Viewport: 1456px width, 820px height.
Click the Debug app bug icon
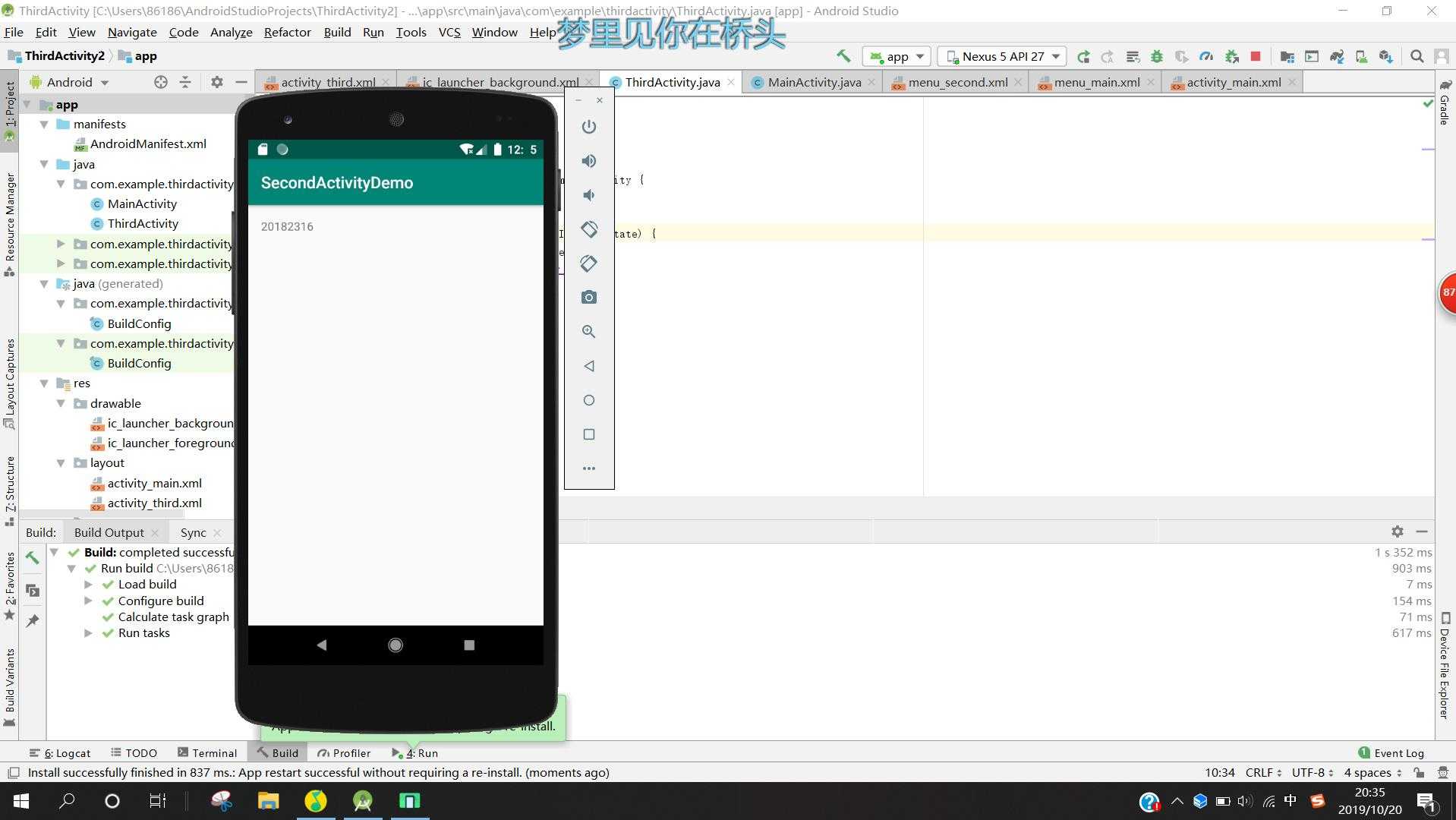click(1157, 56)
